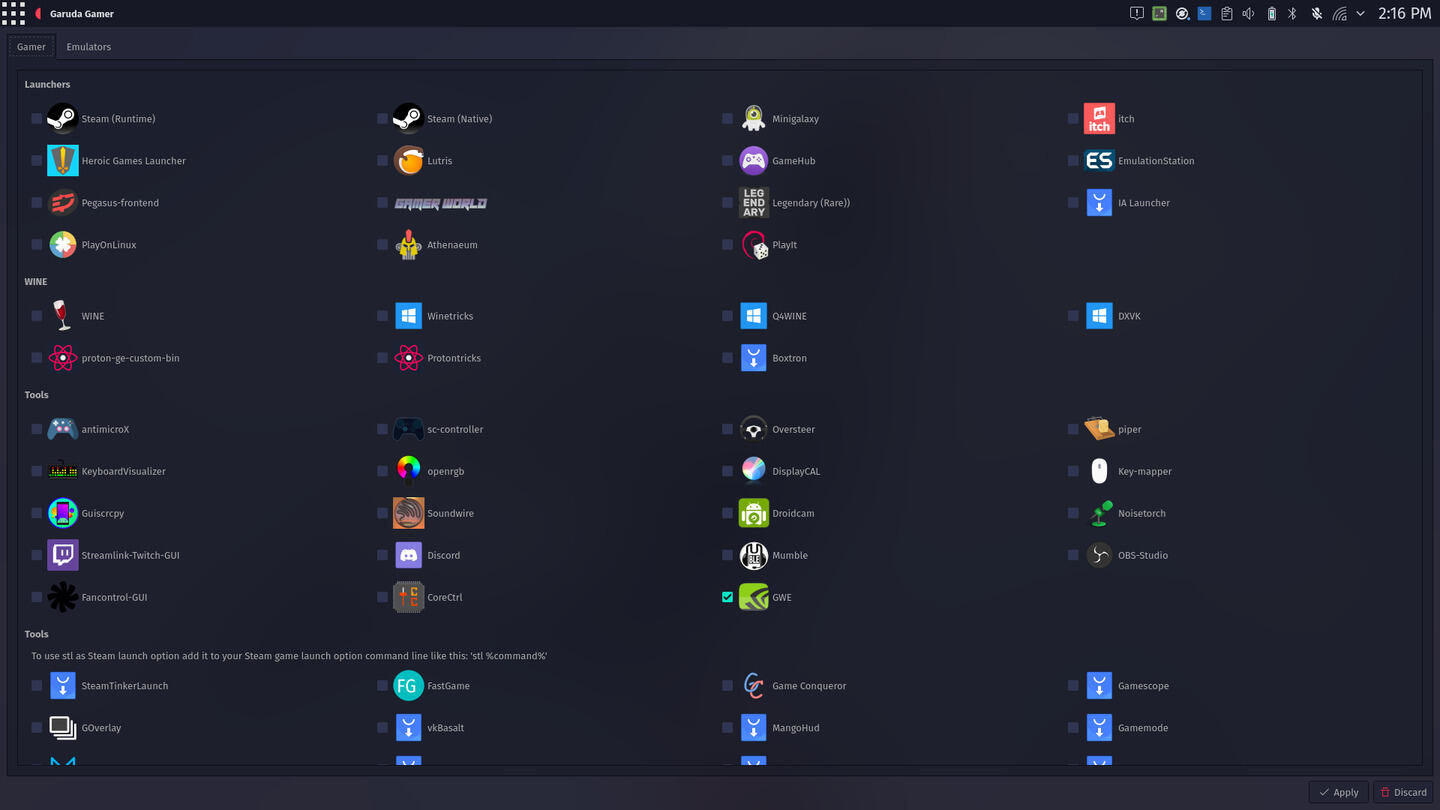Click the antimicroX gamepad icon

coord(63,429)
